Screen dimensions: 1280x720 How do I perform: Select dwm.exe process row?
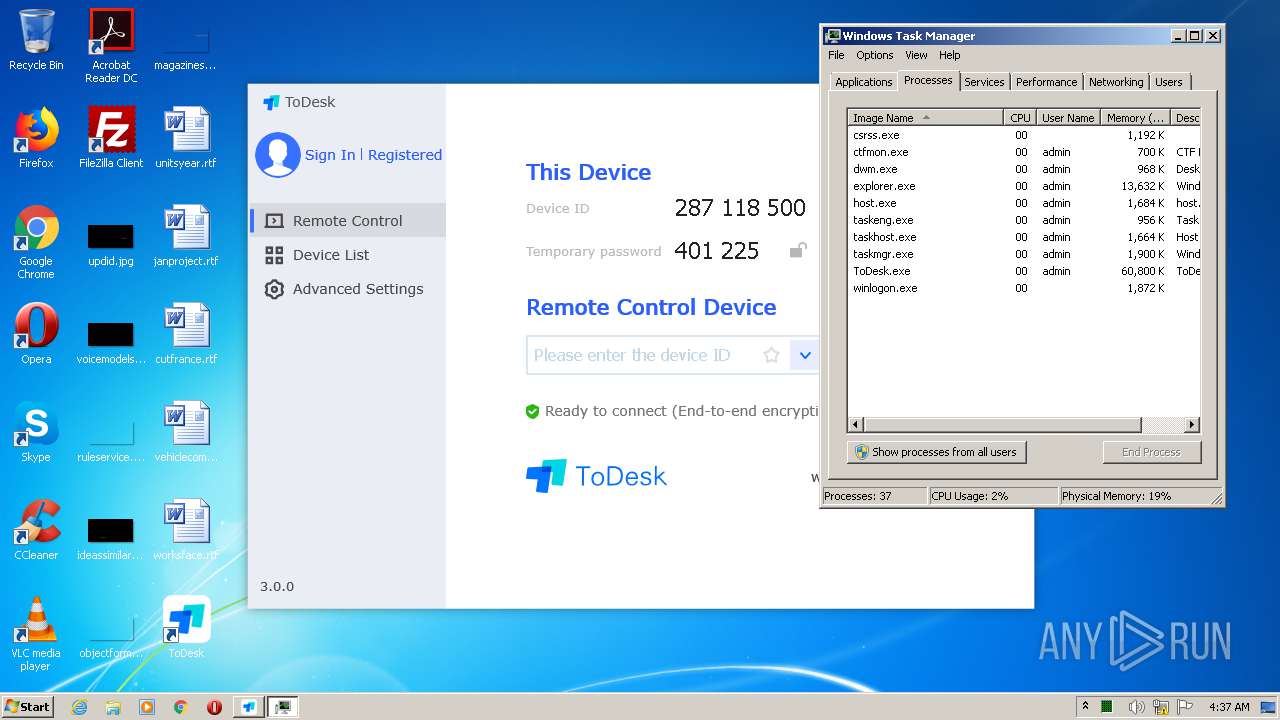[1024, 169]
